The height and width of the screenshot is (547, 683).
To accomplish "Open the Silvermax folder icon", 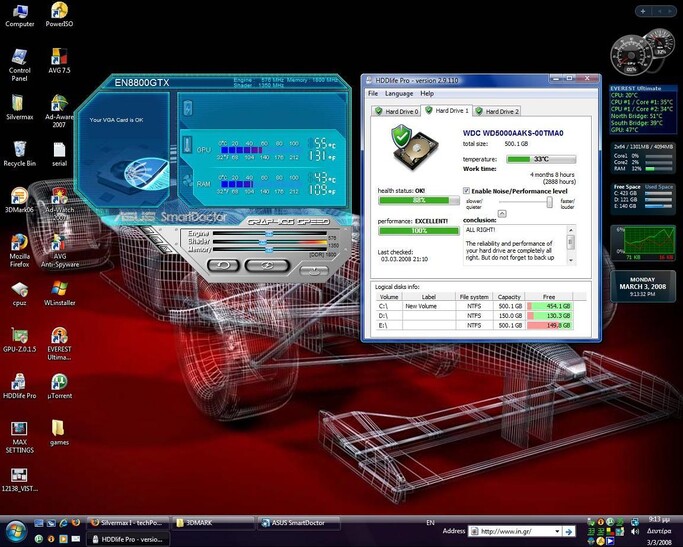I will (x=20, y=107).
